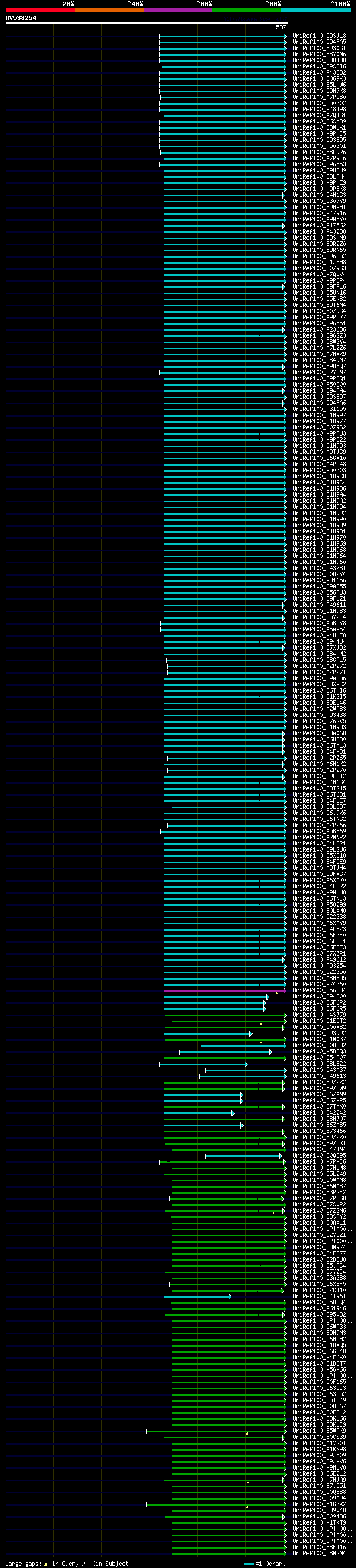This screenshot has height=1568, width=356.
Task: Select the UniRef100_A7QJG1 hit label
Action: (319, 115)
